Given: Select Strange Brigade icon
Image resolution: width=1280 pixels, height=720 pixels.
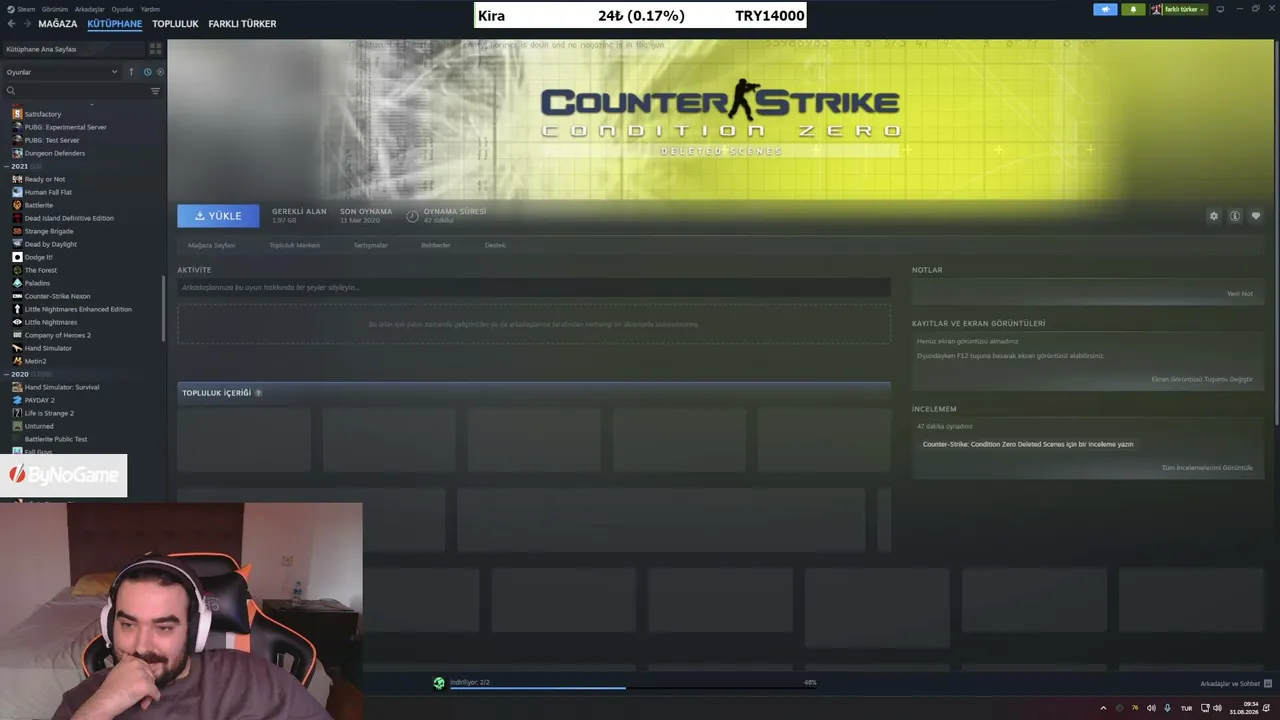Looking at the screenshot, I should (x=17, y=231).
